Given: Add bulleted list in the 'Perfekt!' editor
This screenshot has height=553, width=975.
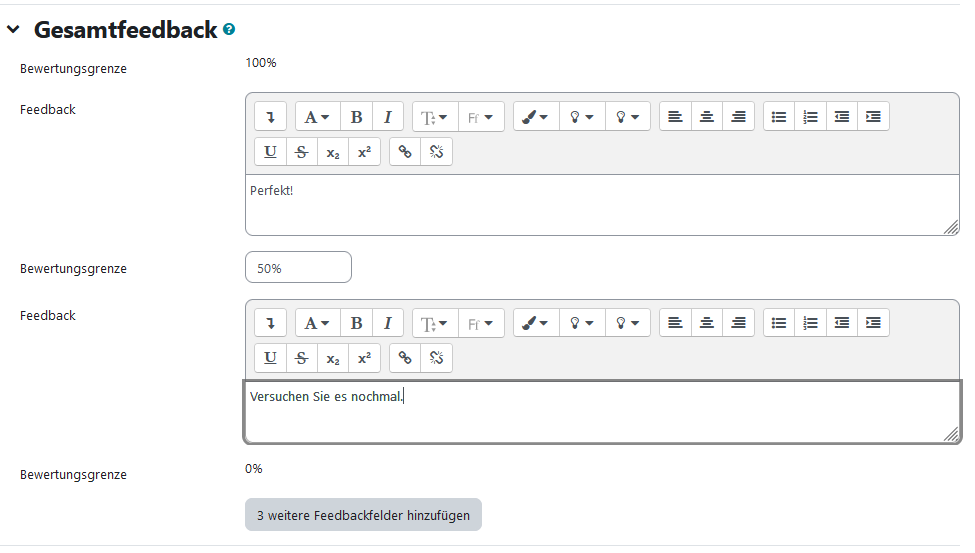Looking at the screenshot, I should tap(779, 117).
